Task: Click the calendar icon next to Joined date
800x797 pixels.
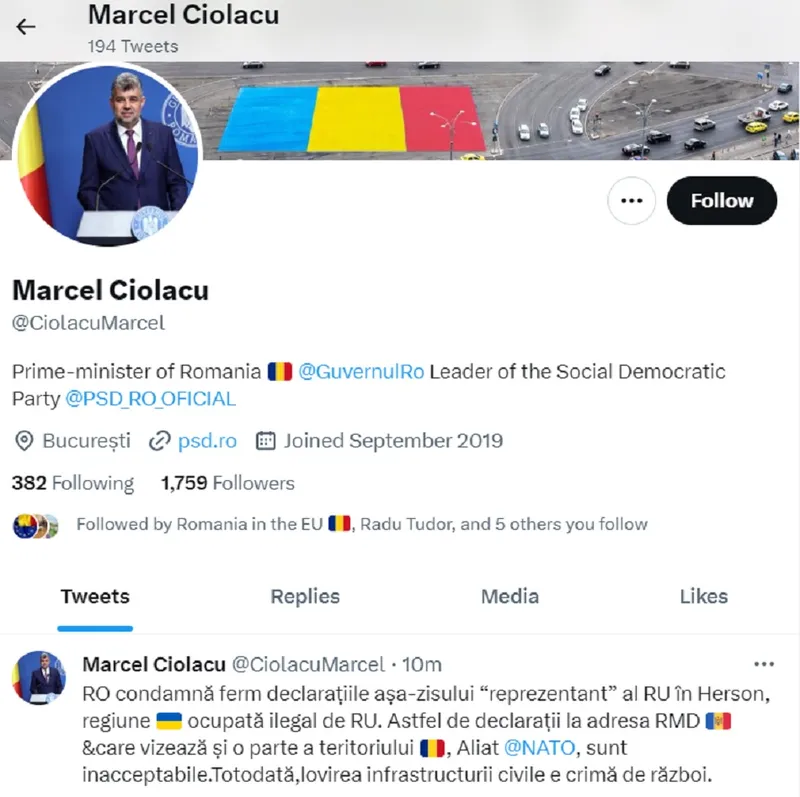Action: coord(265,440)
